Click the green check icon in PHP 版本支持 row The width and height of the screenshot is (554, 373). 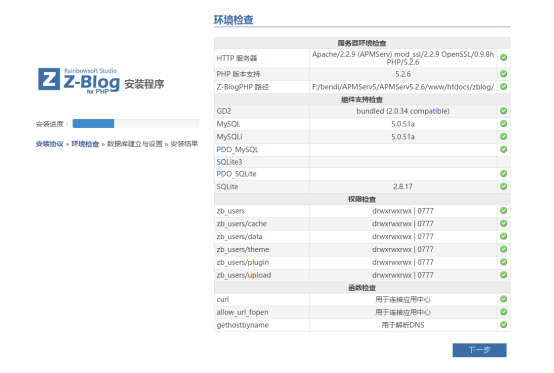point(503,73)
